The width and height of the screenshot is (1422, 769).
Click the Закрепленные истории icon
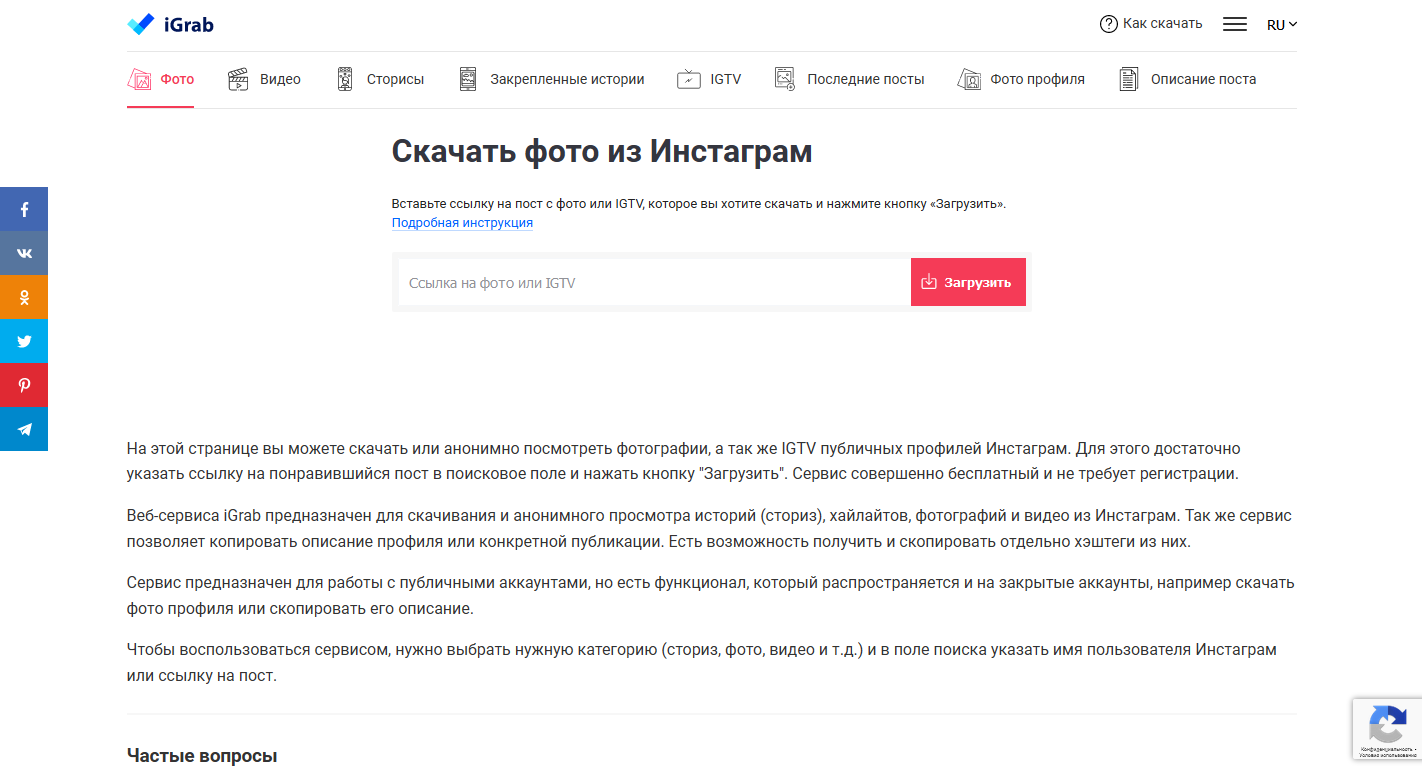click(468, 79)
